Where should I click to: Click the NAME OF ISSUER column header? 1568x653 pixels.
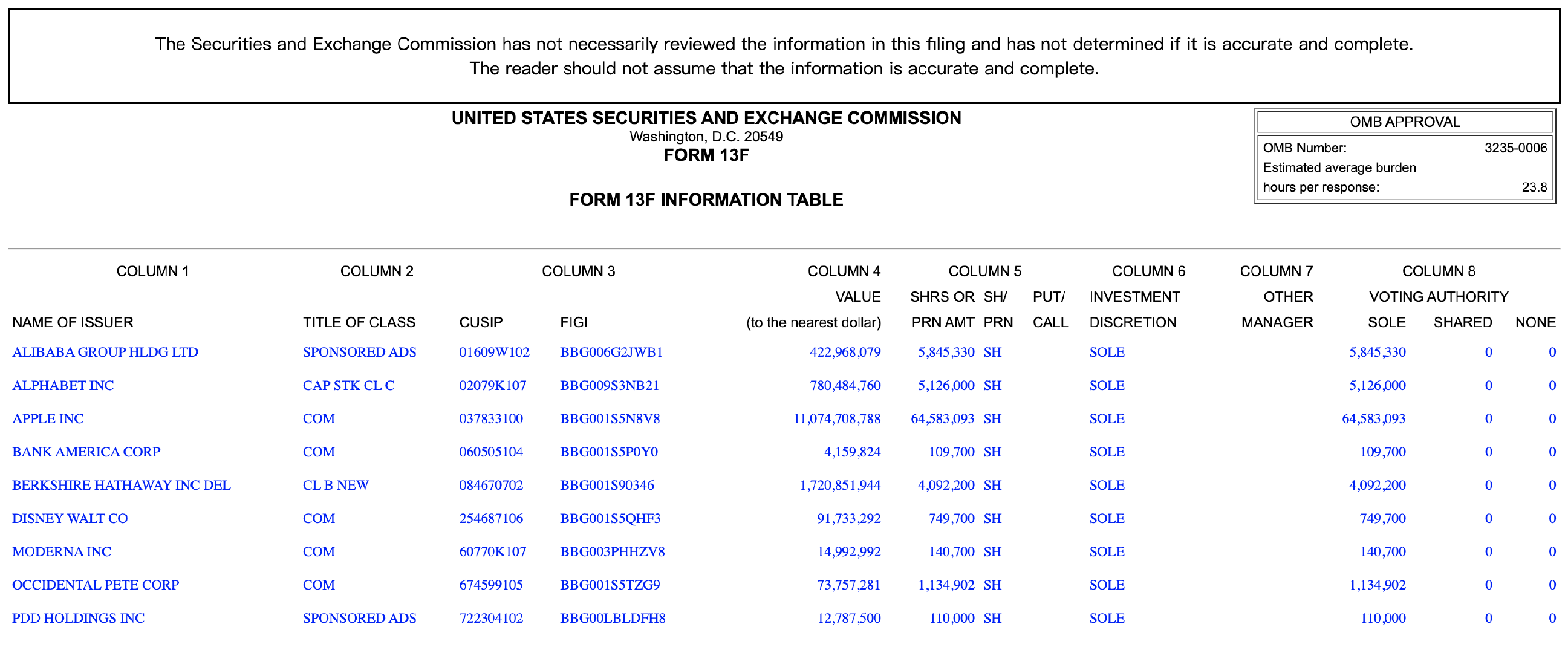[x=73, y=322]
